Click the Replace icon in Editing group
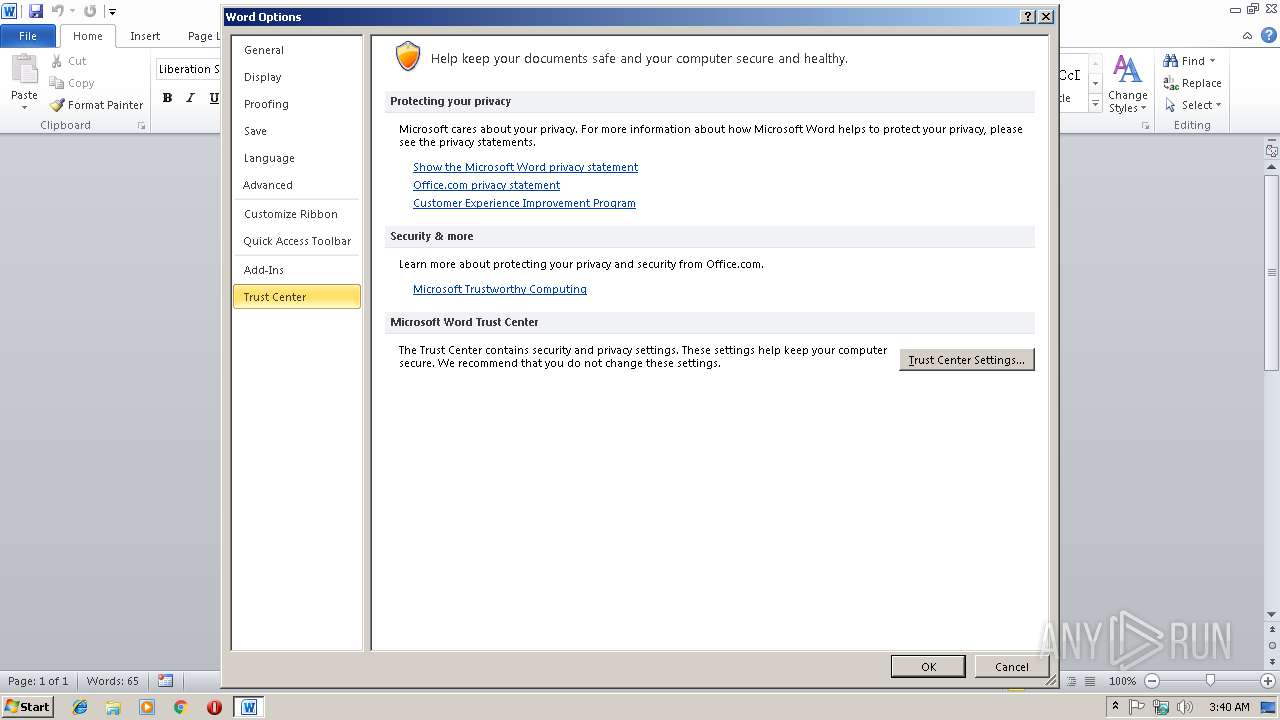 tap(1171, 83)
